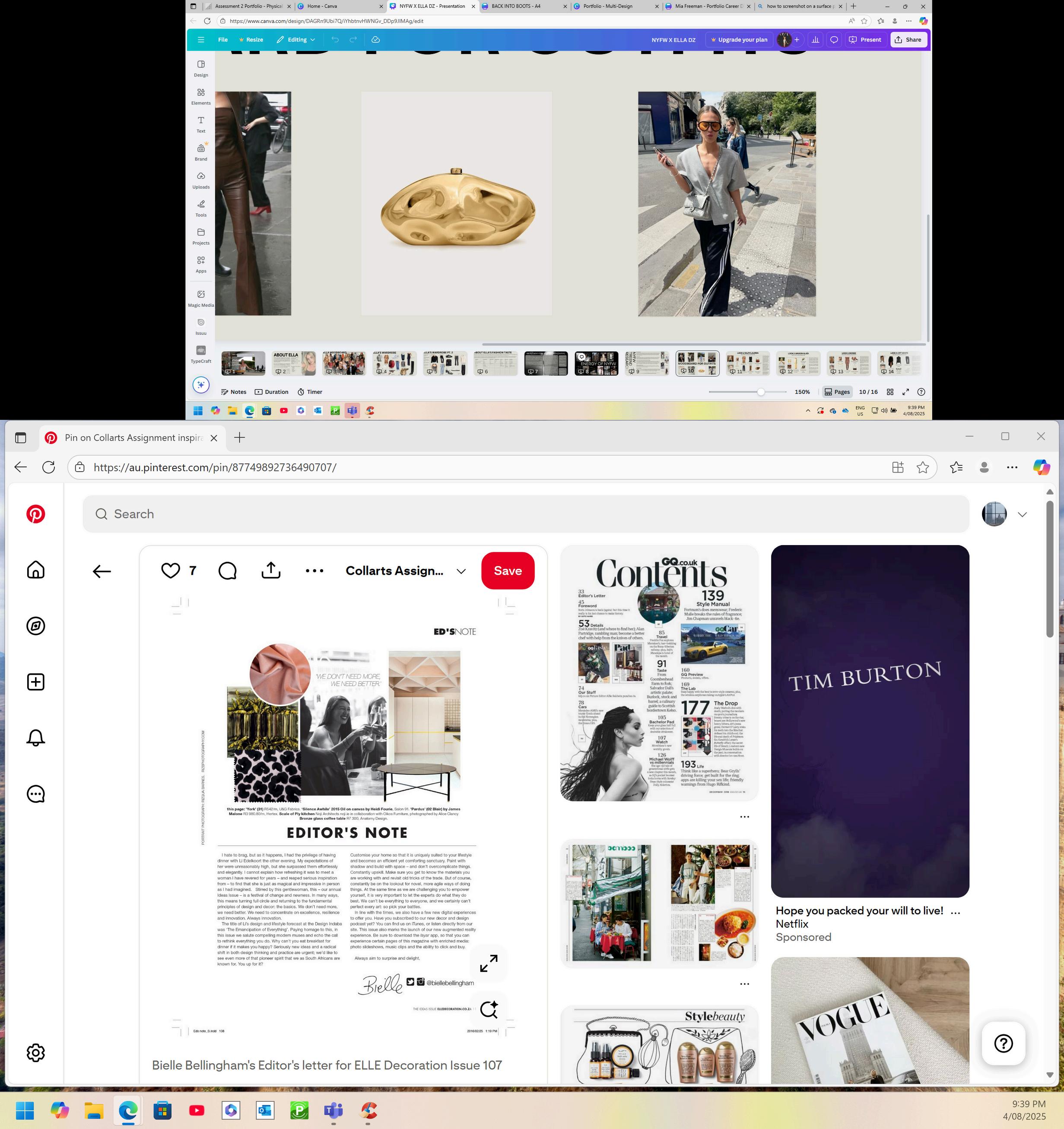Go back using pin back arrow
This screenshot has height=1129, width=1064.
102,571
